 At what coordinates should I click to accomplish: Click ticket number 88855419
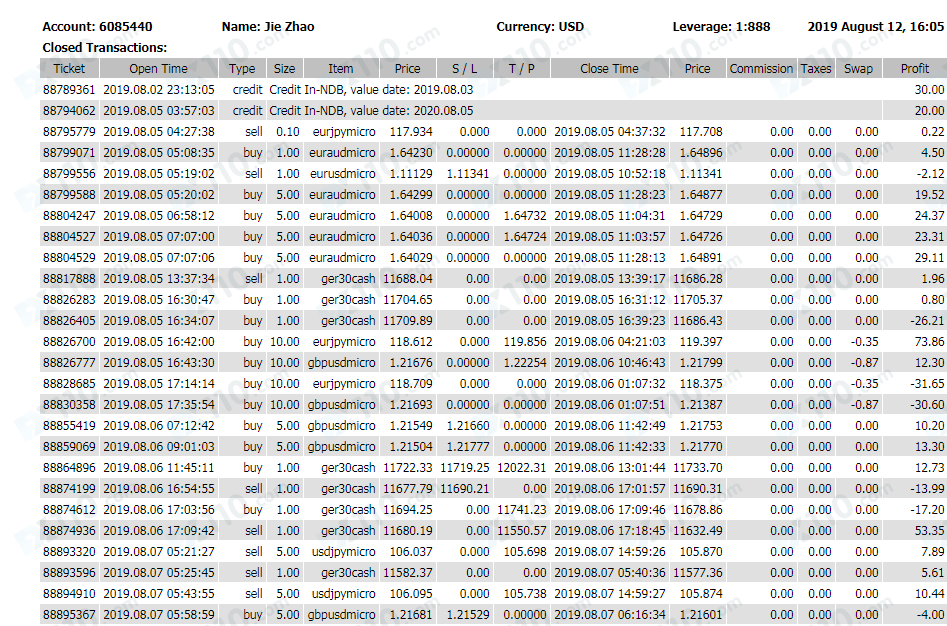69,426
